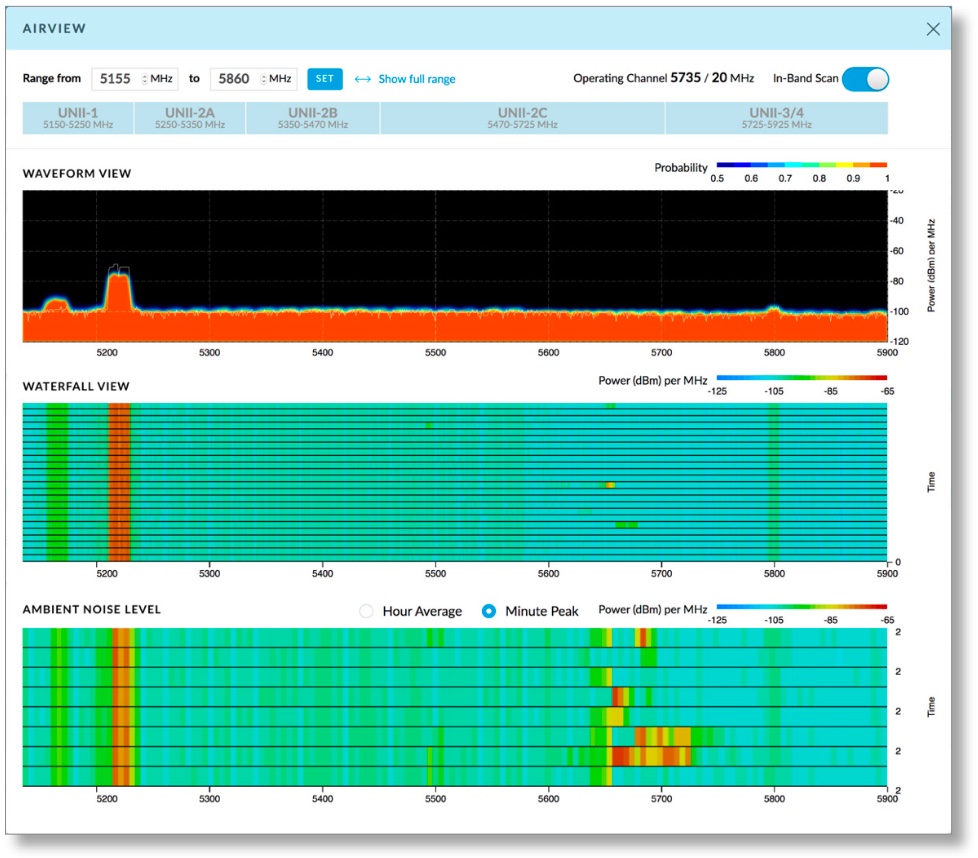Click the Ambient Noise Level power color scale

801,606
